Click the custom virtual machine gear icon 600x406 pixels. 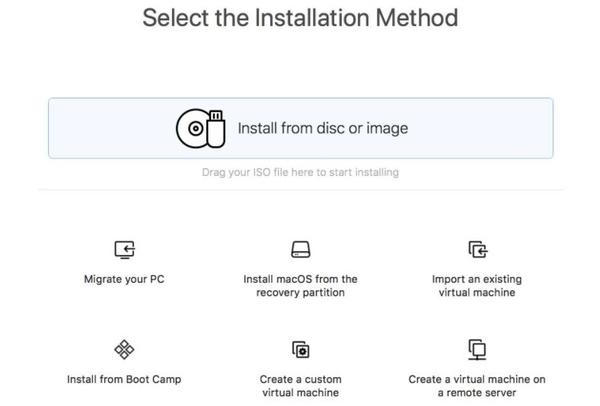pos(301,349)
